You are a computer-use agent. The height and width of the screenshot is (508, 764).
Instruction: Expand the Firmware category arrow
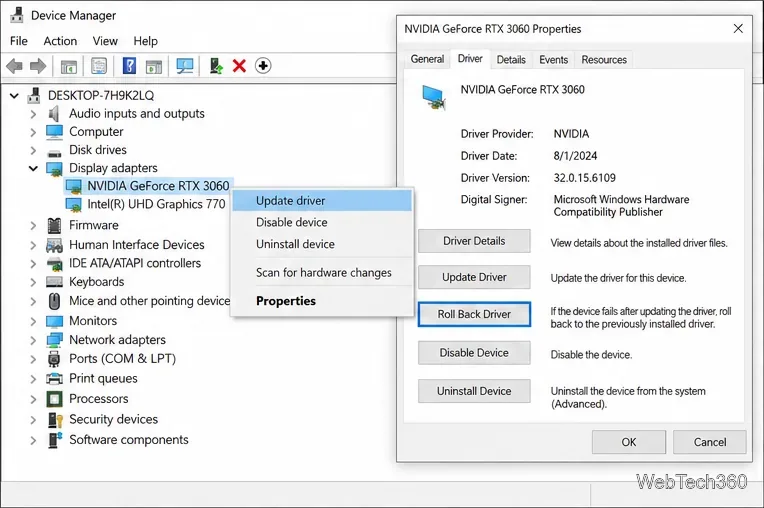pos(33,226)
